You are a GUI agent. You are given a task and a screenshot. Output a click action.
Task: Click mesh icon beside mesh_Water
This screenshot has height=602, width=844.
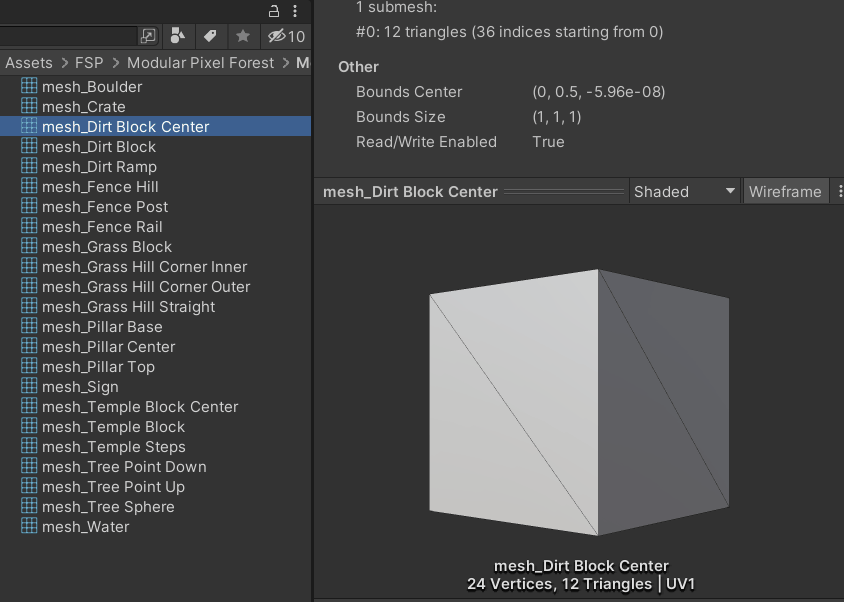pos(29,526)
